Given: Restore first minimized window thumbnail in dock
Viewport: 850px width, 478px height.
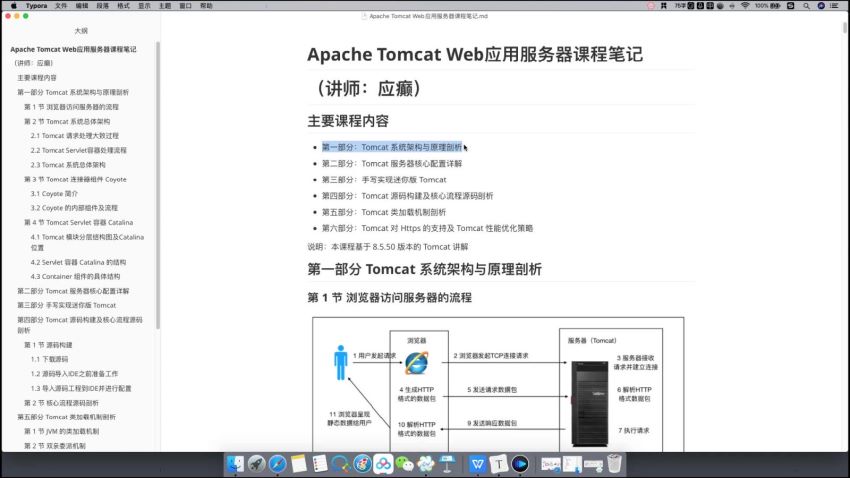Looking at the screenshot, I should click(x=551, y=464).
